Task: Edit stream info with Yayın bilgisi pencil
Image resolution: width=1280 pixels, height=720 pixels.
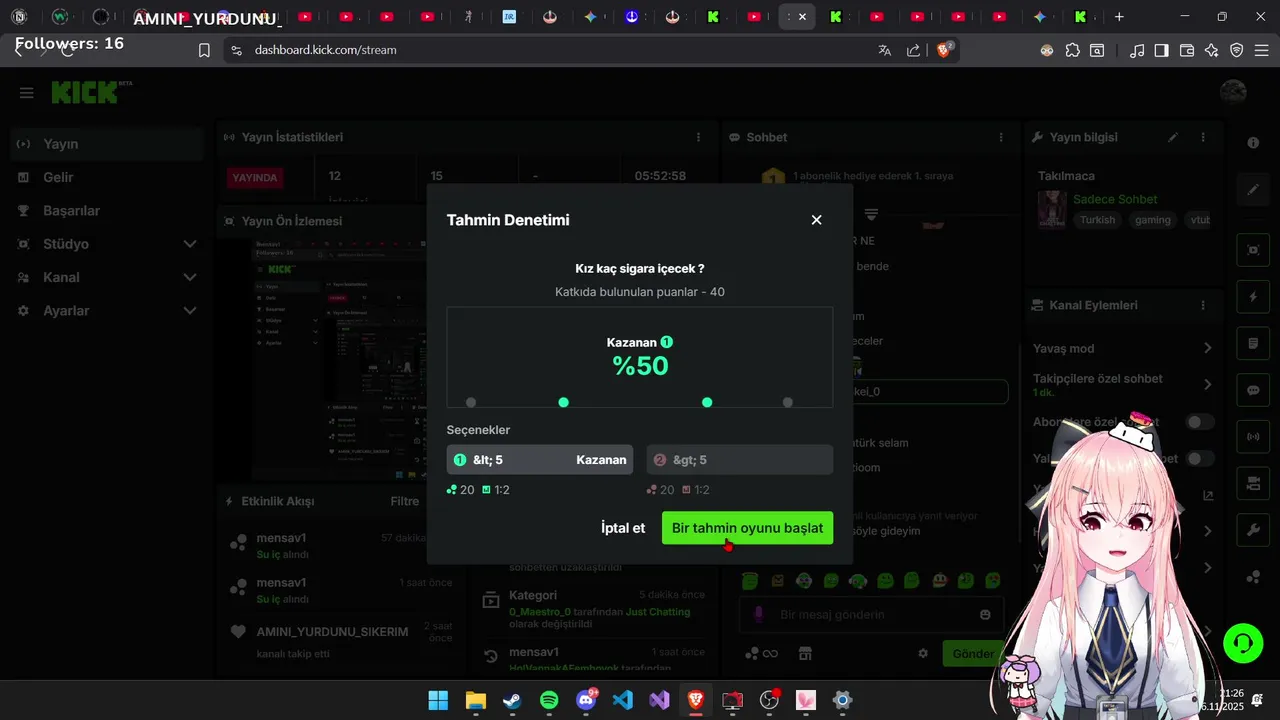Action: click(1173, 137)
